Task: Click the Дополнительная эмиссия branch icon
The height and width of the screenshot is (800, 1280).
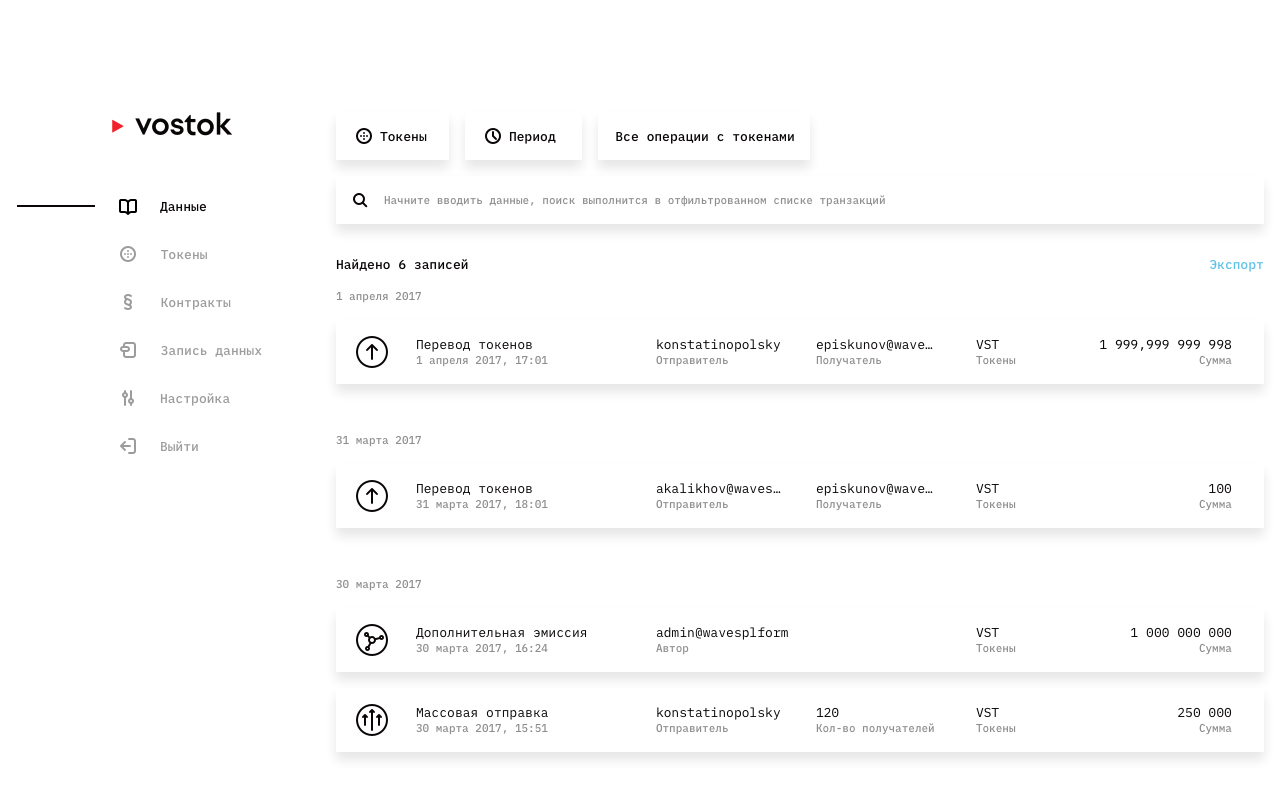Action: (372, 640)
